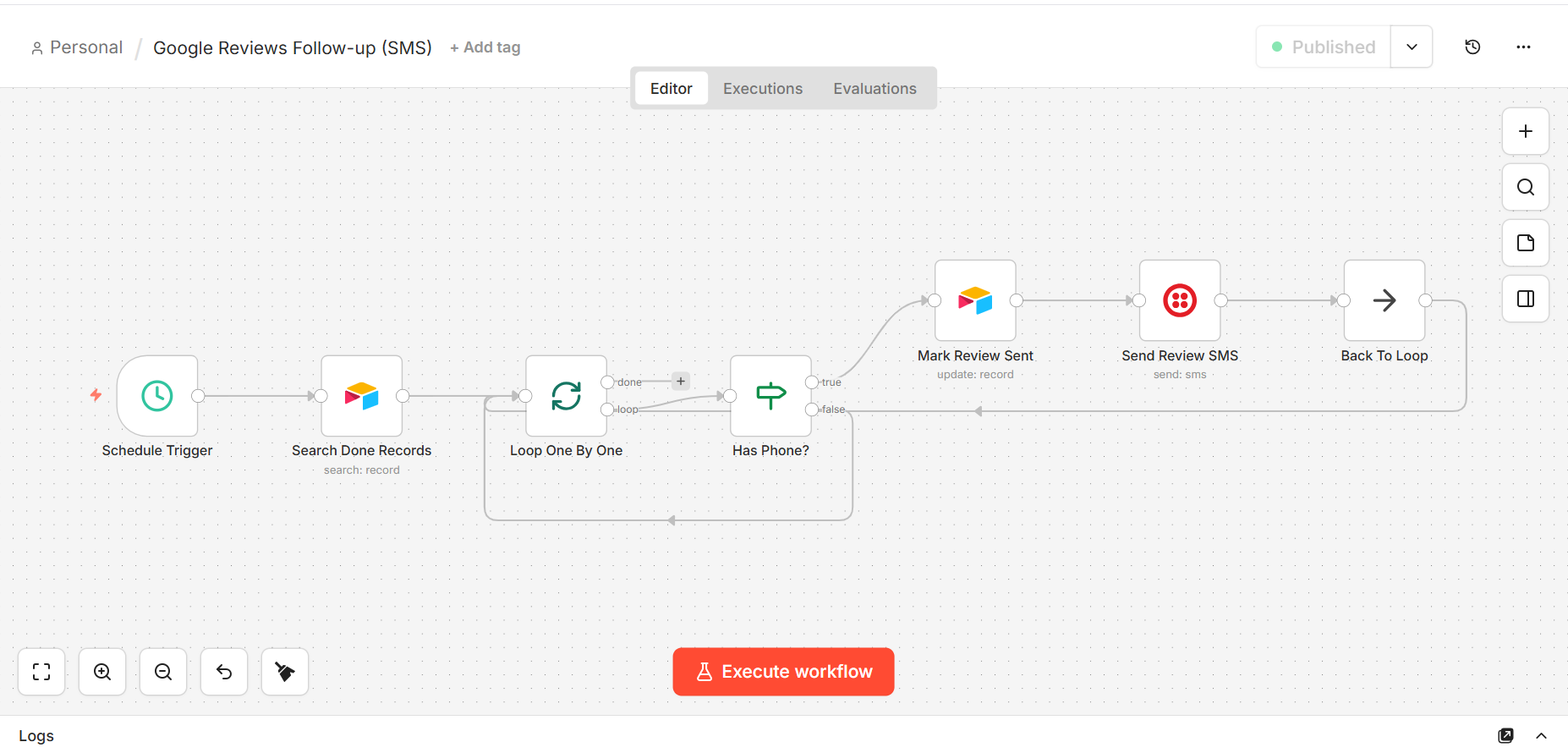Open workflow version history
Screen dimensions: 1568x753
pos(1472,47)
